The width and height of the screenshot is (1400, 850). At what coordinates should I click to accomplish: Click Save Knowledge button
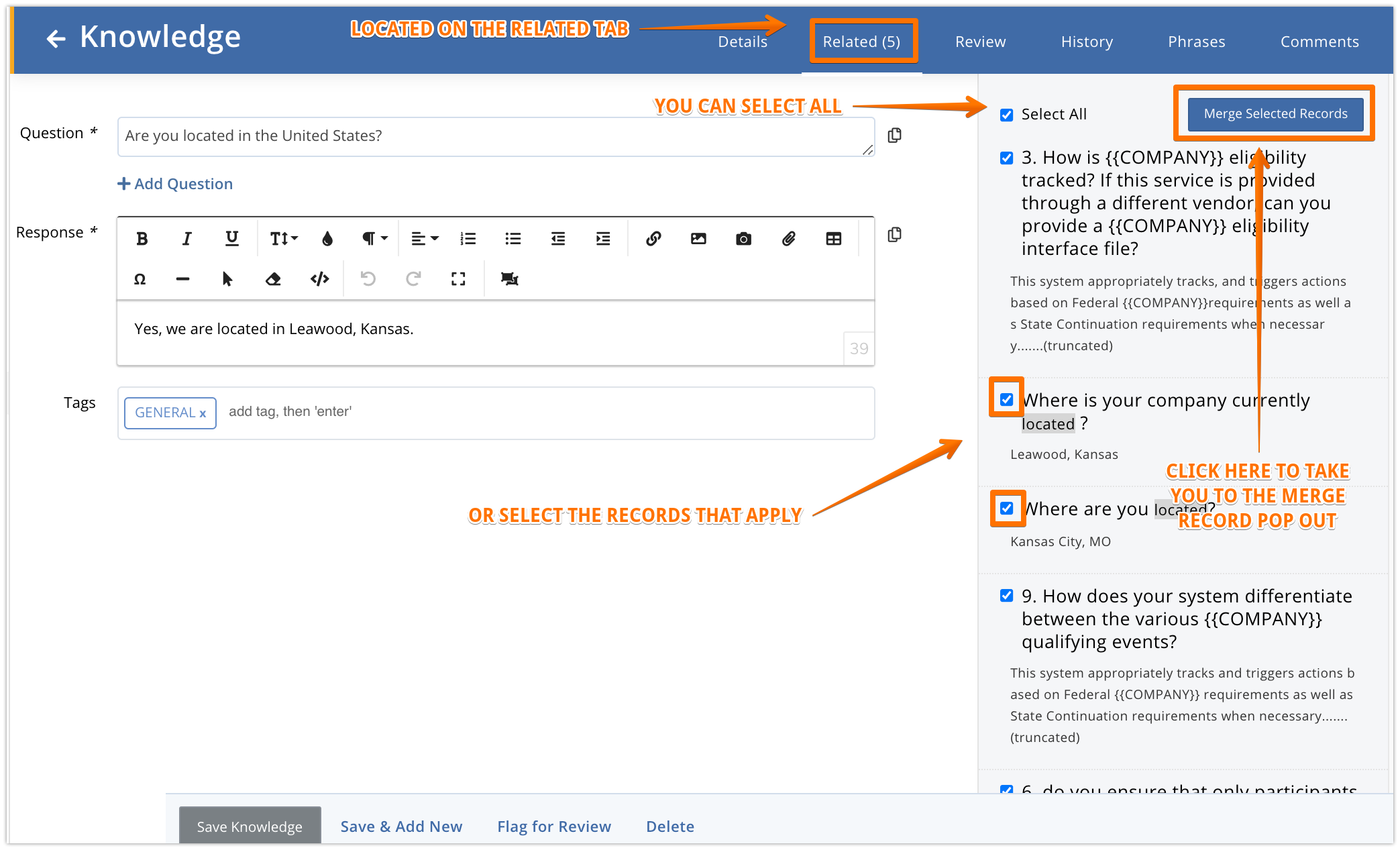pos(250,827)
